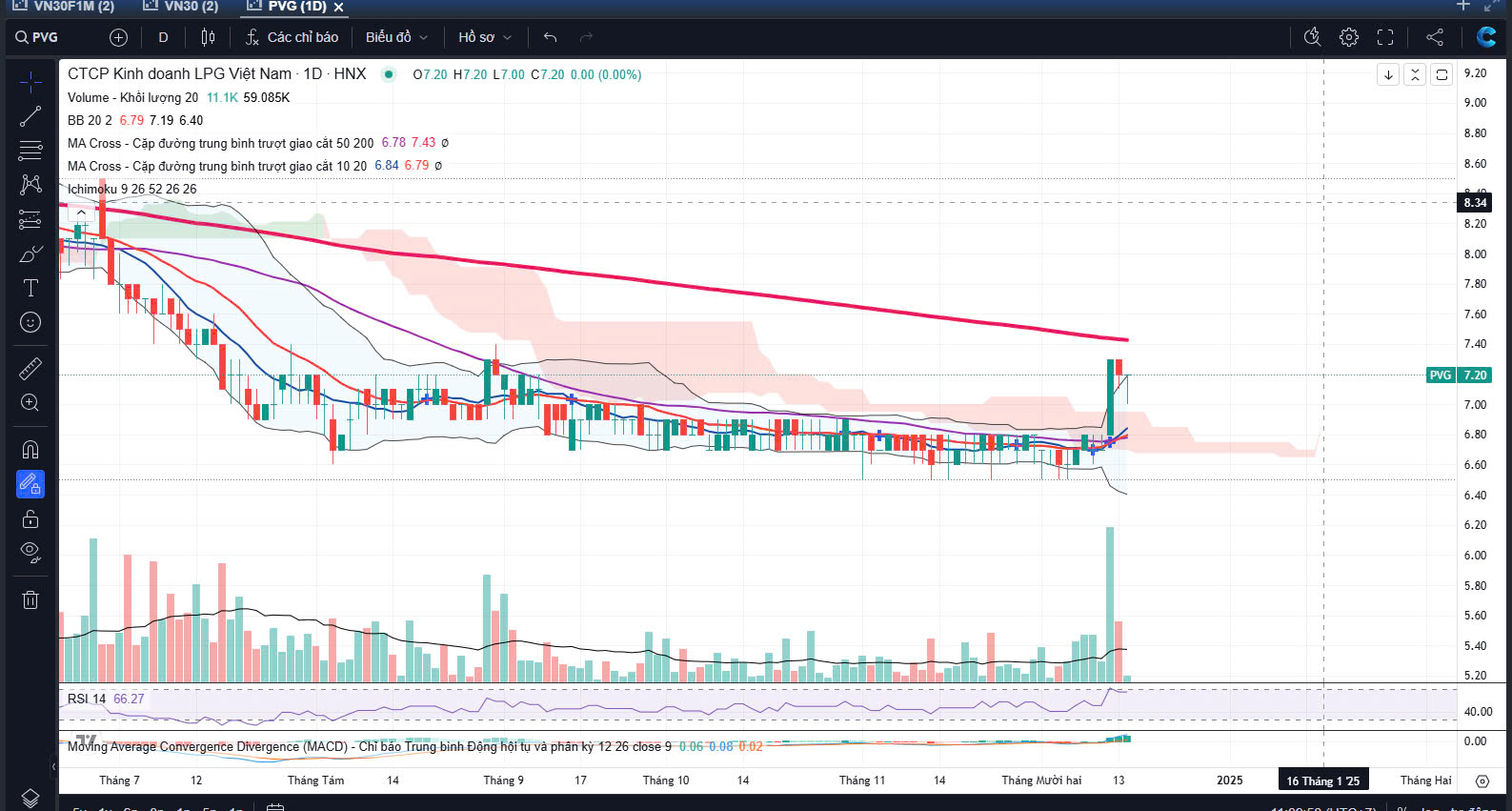Toggle lock all drawings padlock
Viewport: 1512px width, 811px height.
coord(30,518)
